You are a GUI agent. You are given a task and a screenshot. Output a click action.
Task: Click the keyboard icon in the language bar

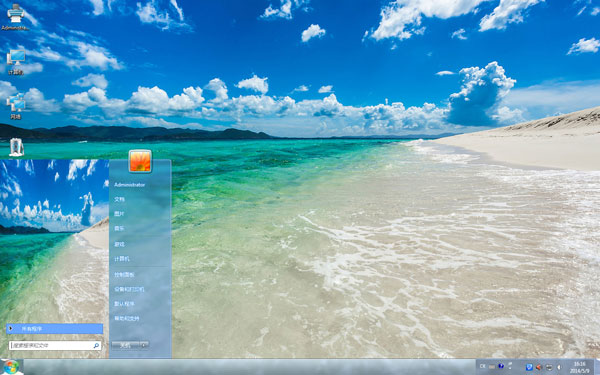tap(492, 367)
